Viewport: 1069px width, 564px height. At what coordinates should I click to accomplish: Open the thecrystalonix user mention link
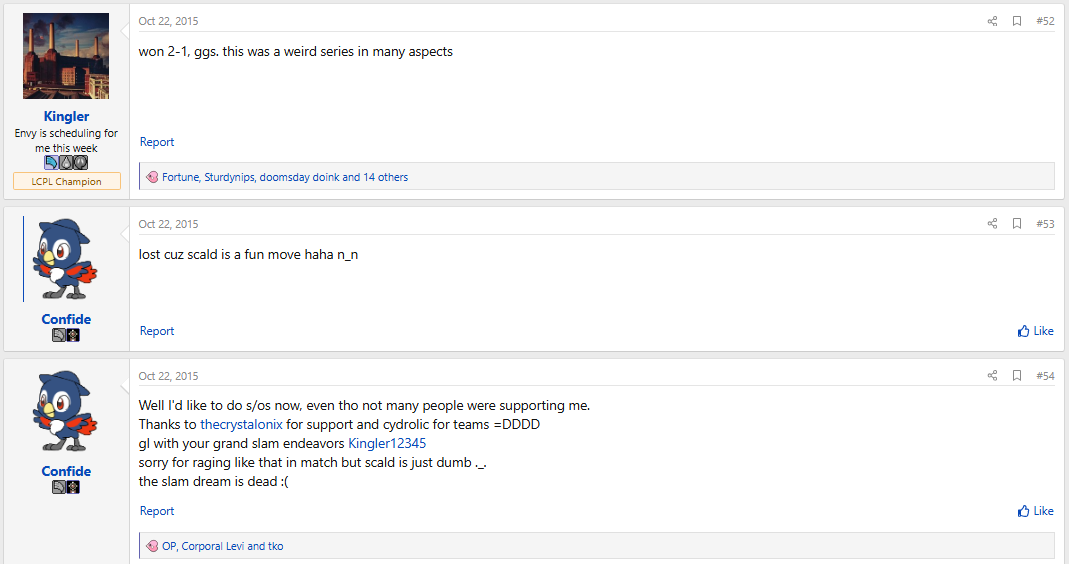tap(241, 424)
